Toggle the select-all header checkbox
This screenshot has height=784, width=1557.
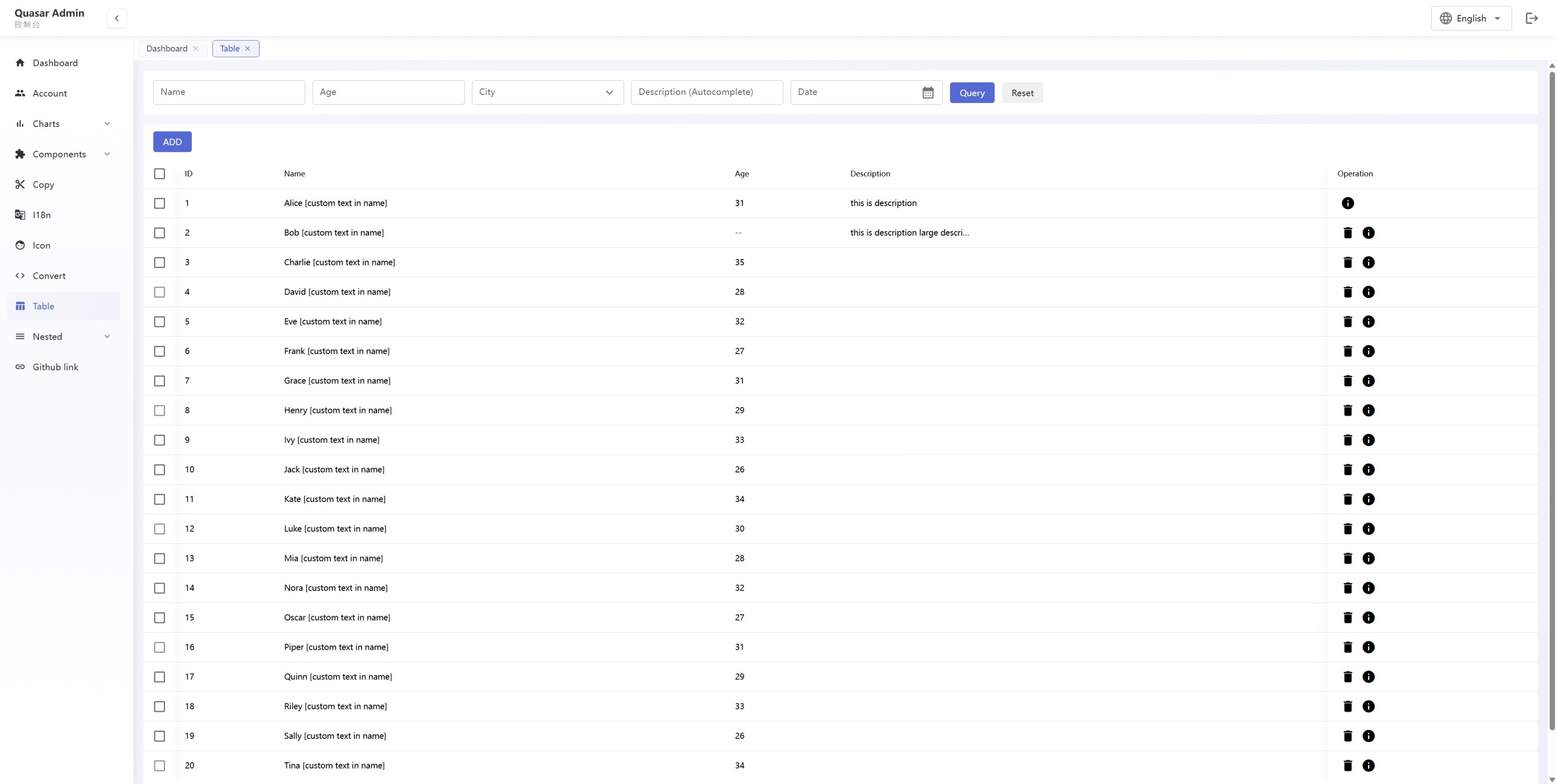tap(159, 174)
